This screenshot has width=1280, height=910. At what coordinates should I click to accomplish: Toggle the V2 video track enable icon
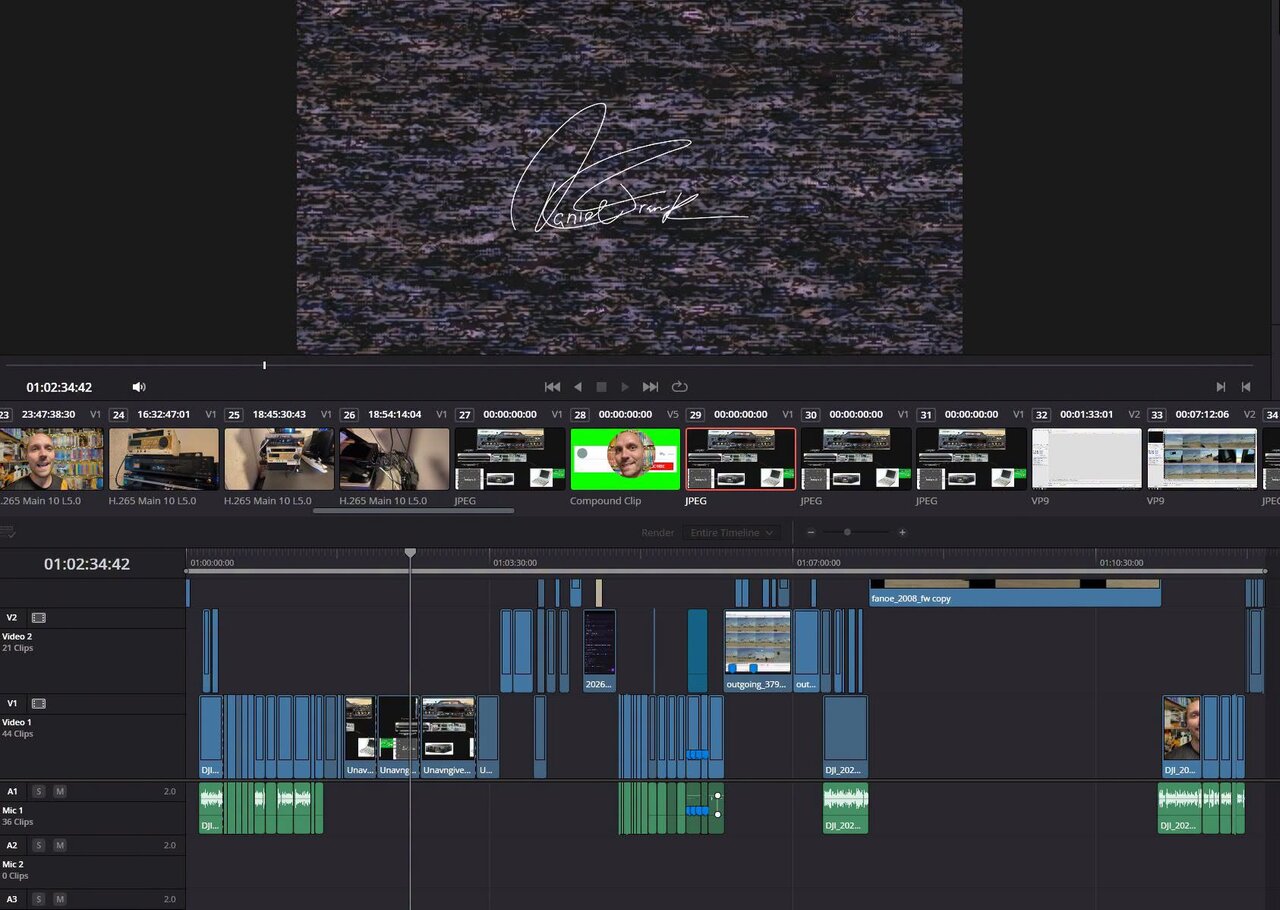39,618
